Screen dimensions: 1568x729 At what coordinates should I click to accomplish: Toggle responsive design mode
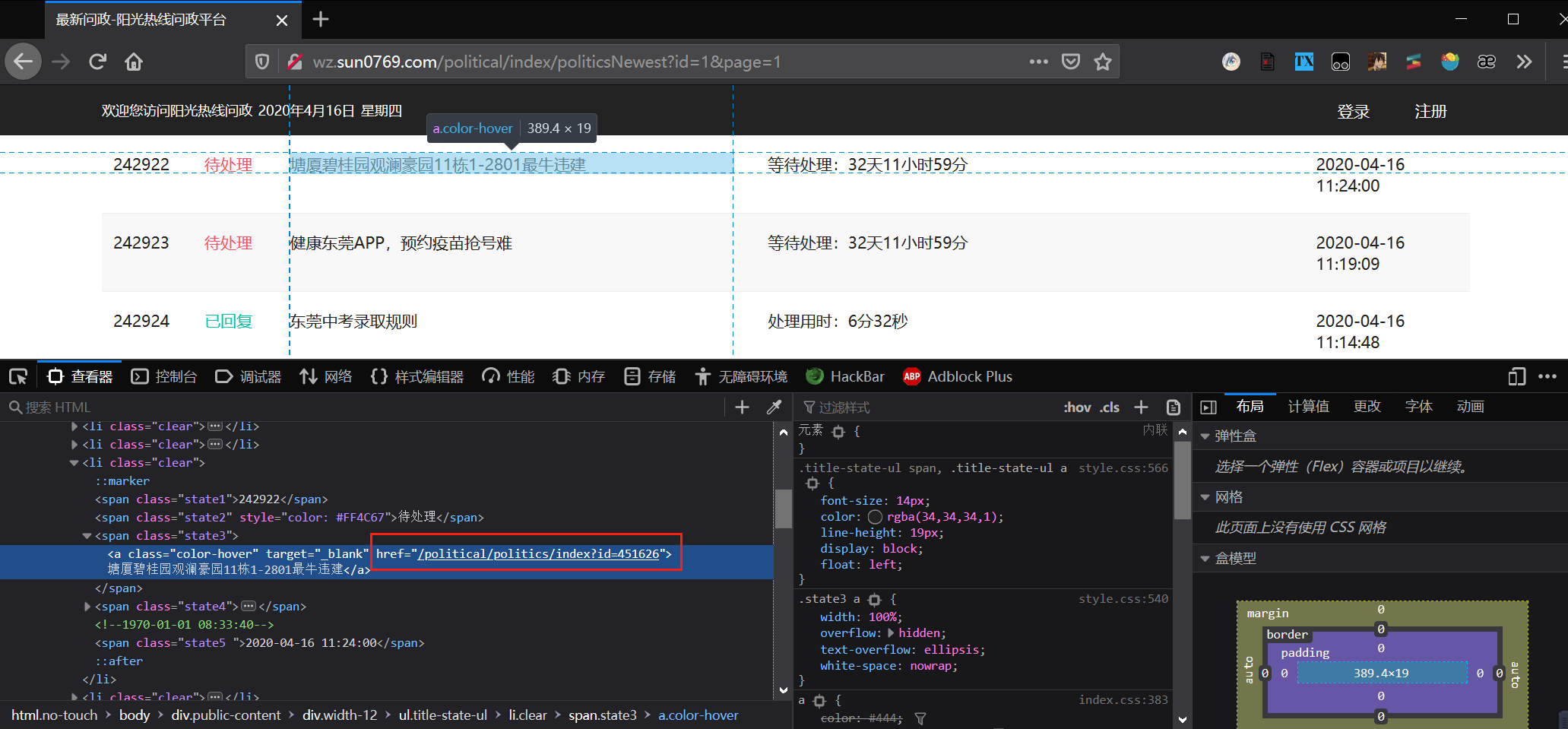click(1517, 376)
